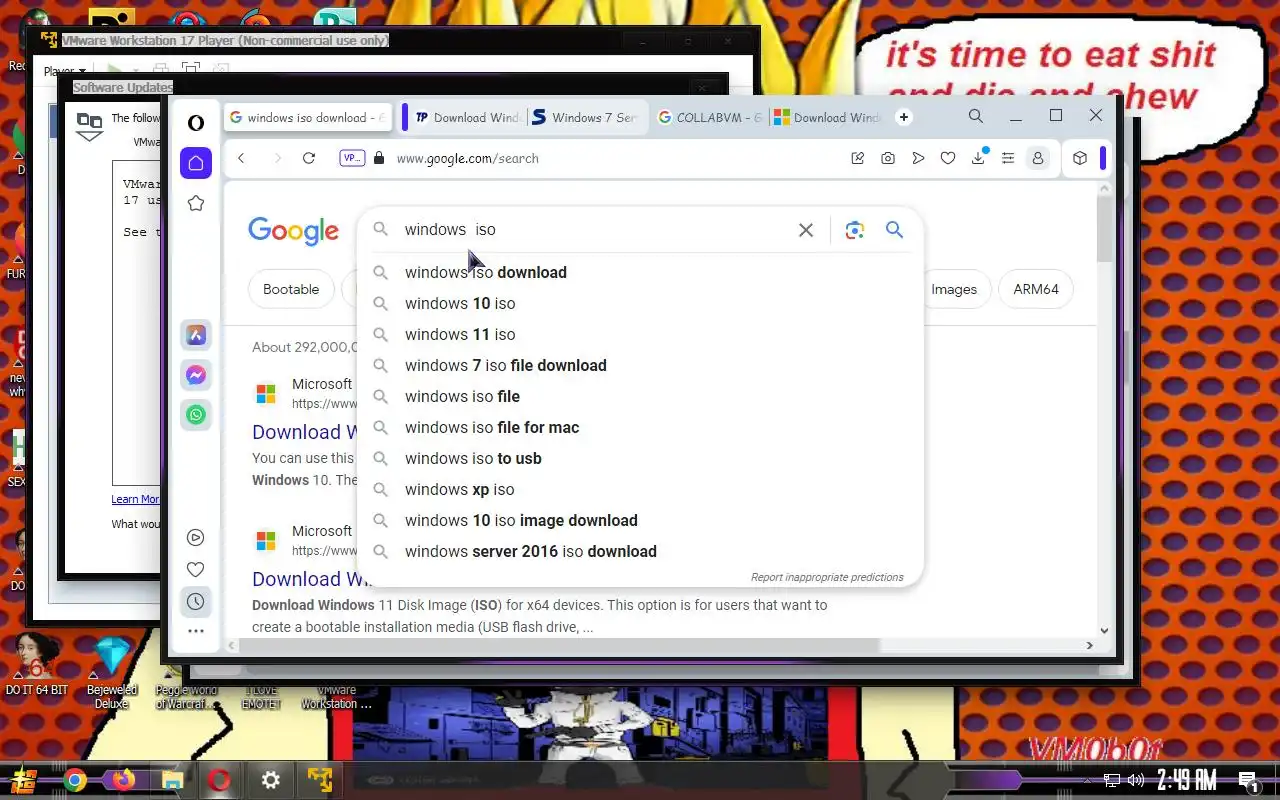1280x800 pixels.
Task: Open Chrome from the taskbar
Action: click(x=74, y=780)
